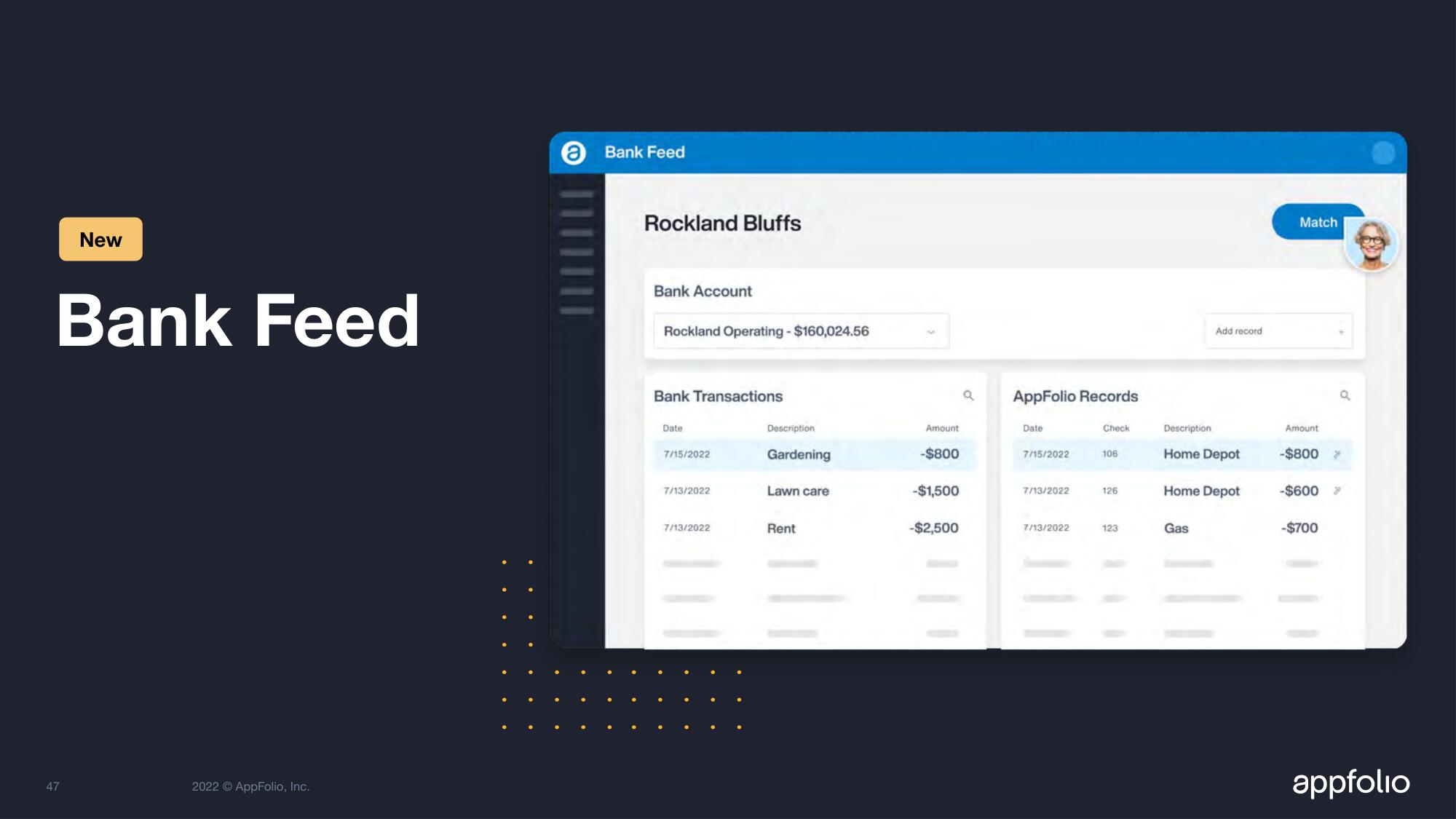The height and width of the screenshot is (819, 1456).
Task: Toggle visibility of Bank Transactions panel
Action: point(719,396)
